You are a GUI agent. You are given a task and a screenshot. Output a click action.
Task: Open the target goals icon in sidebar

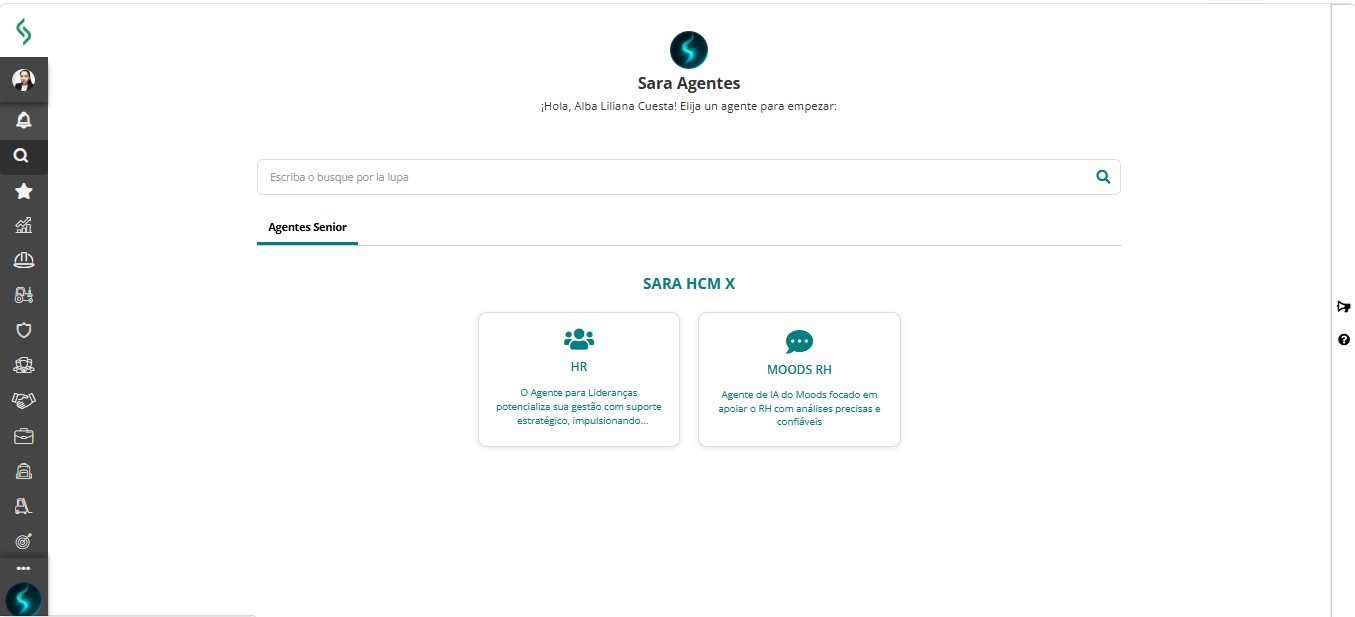pyautogui.click(x=24, y=541)
